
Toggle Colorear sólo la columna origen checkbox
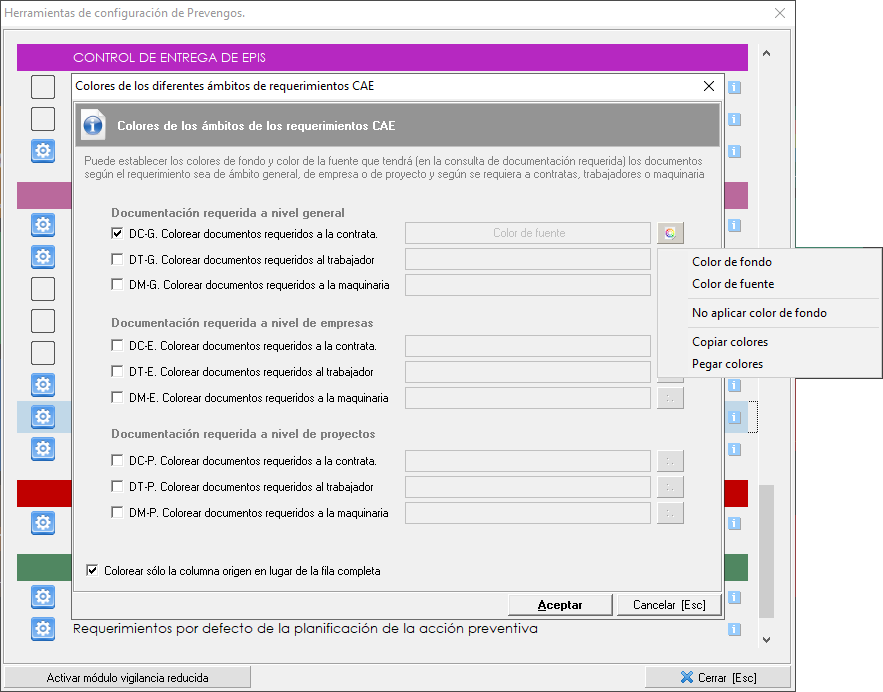tap(93, 571)
